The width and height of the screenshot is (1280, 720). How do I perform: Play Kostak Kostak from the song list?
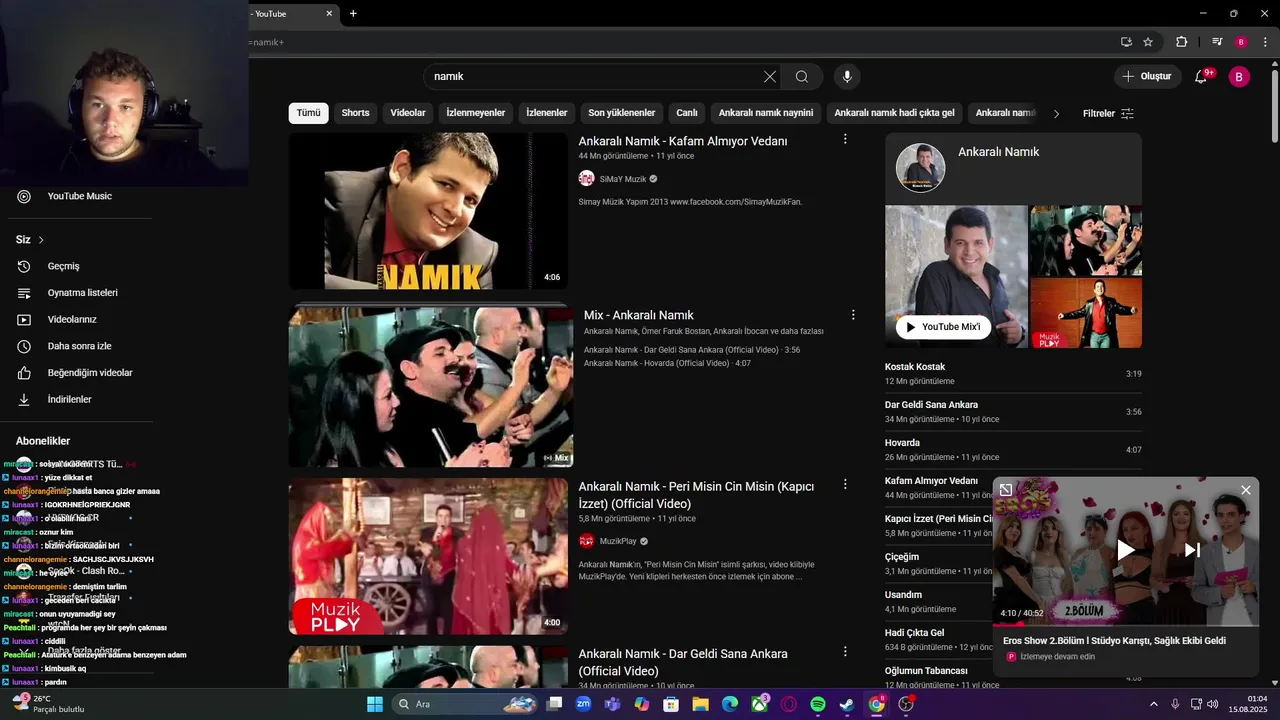(x=1013, y=374)
